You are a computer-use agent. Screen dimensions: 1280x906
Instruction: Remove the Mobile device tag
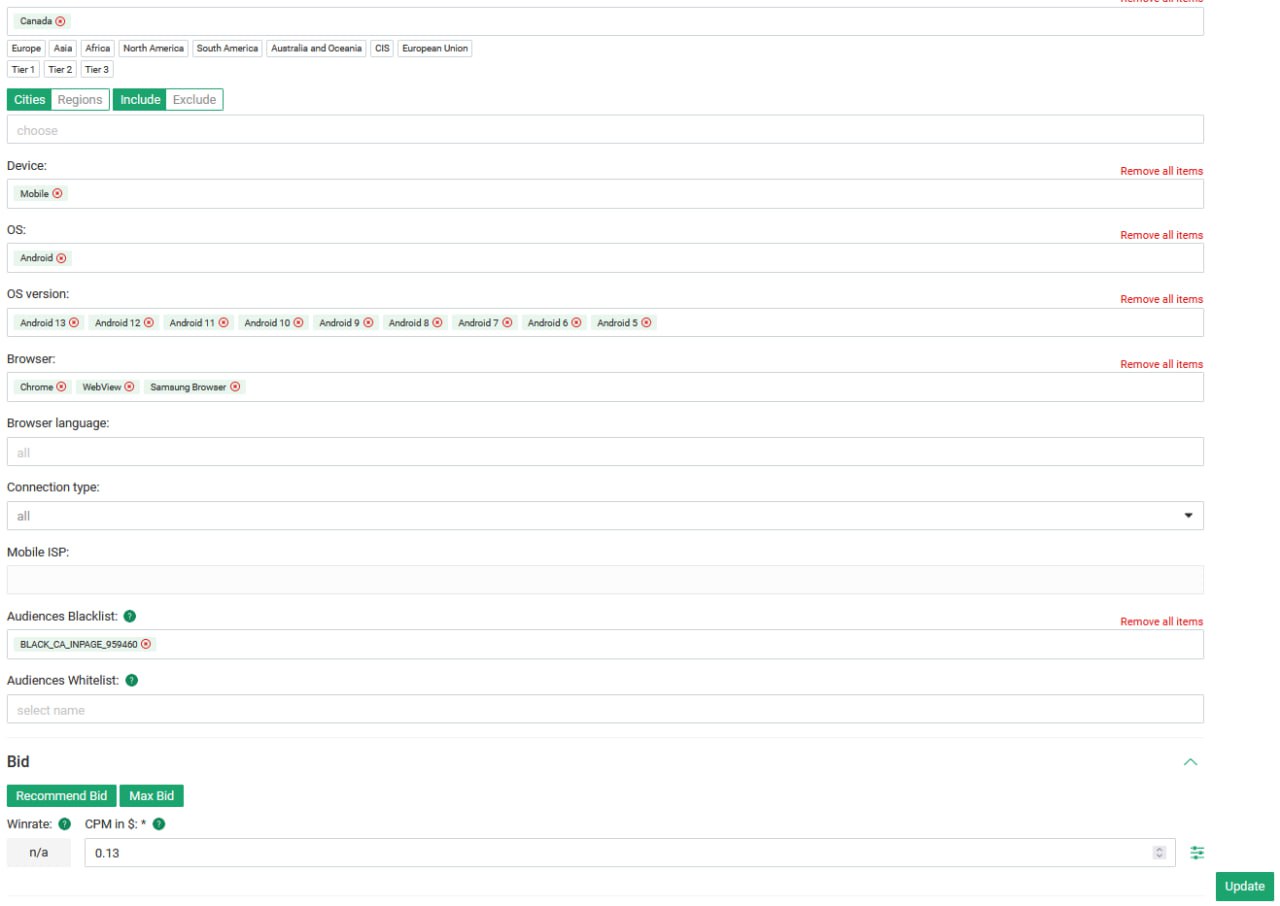click(x=57, y=194)
